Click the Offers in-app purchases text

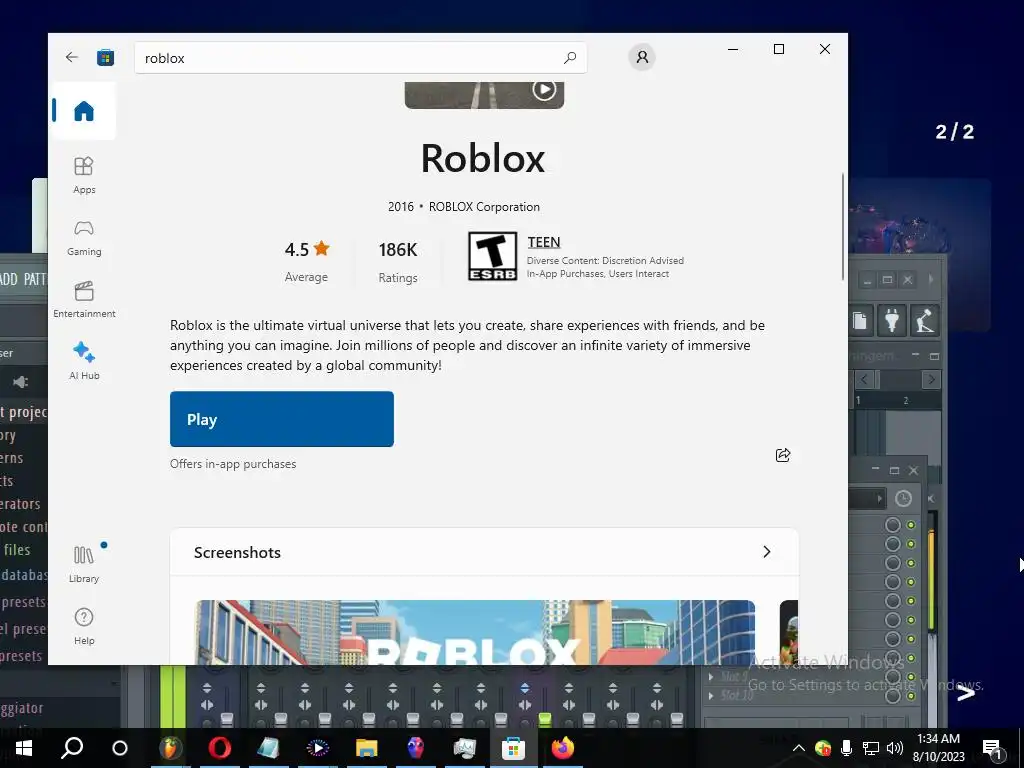(233, 464)
